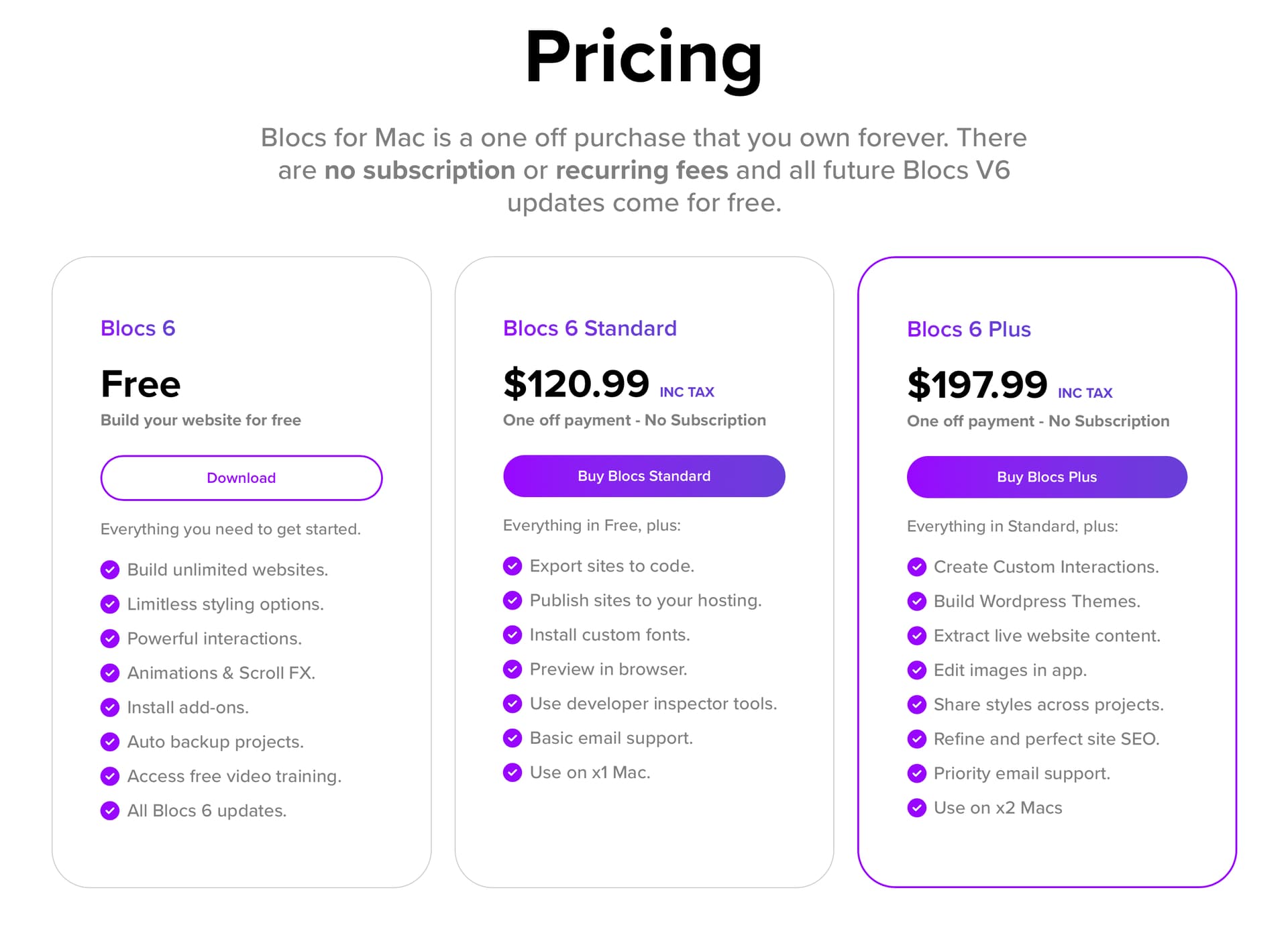Click checkmark icon beside Use on x1 Mac
Viewport: 1288px width, 935px height.
point(513,772)
